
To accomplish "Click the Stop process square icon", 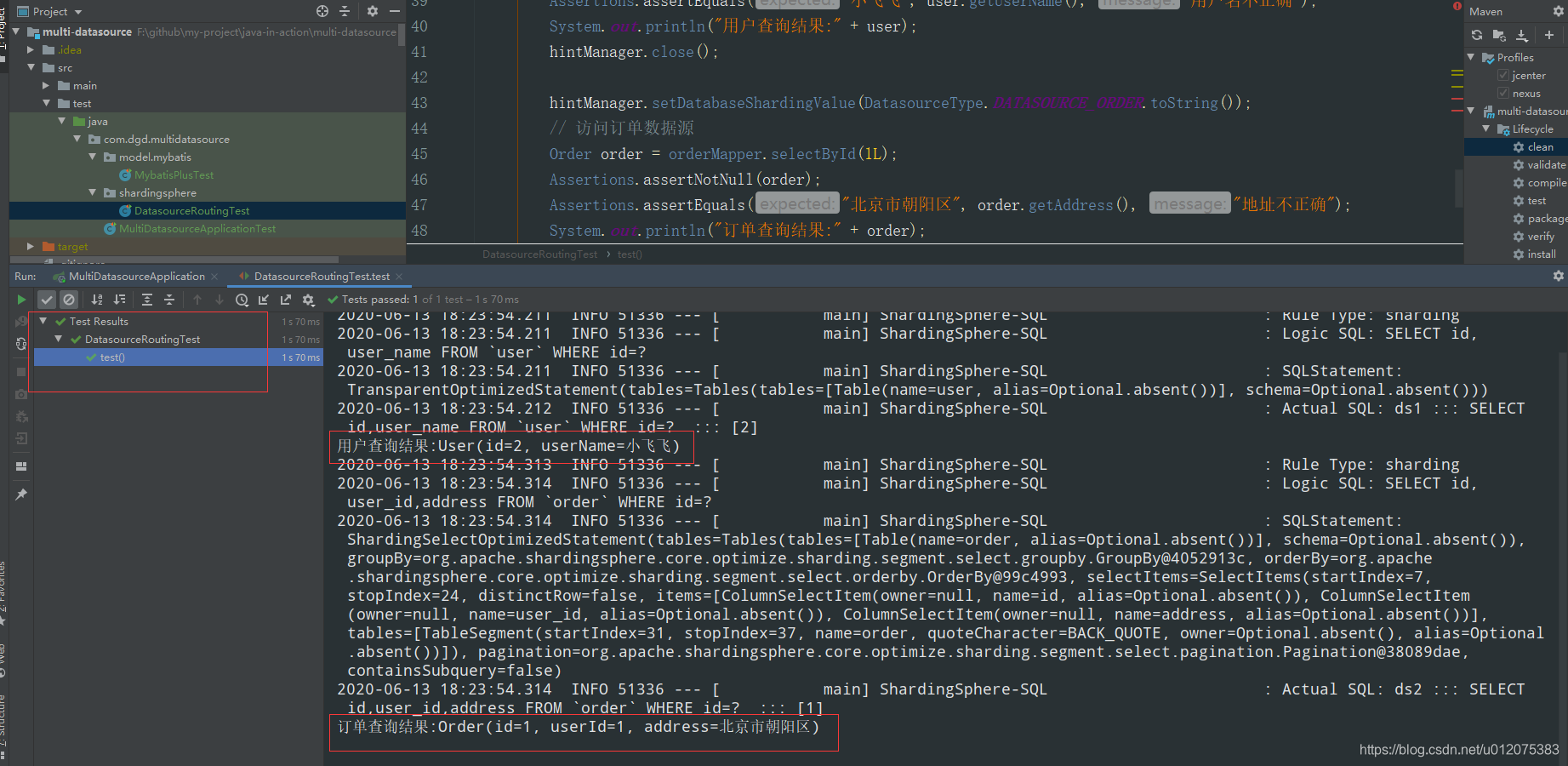I will point(21,372).
